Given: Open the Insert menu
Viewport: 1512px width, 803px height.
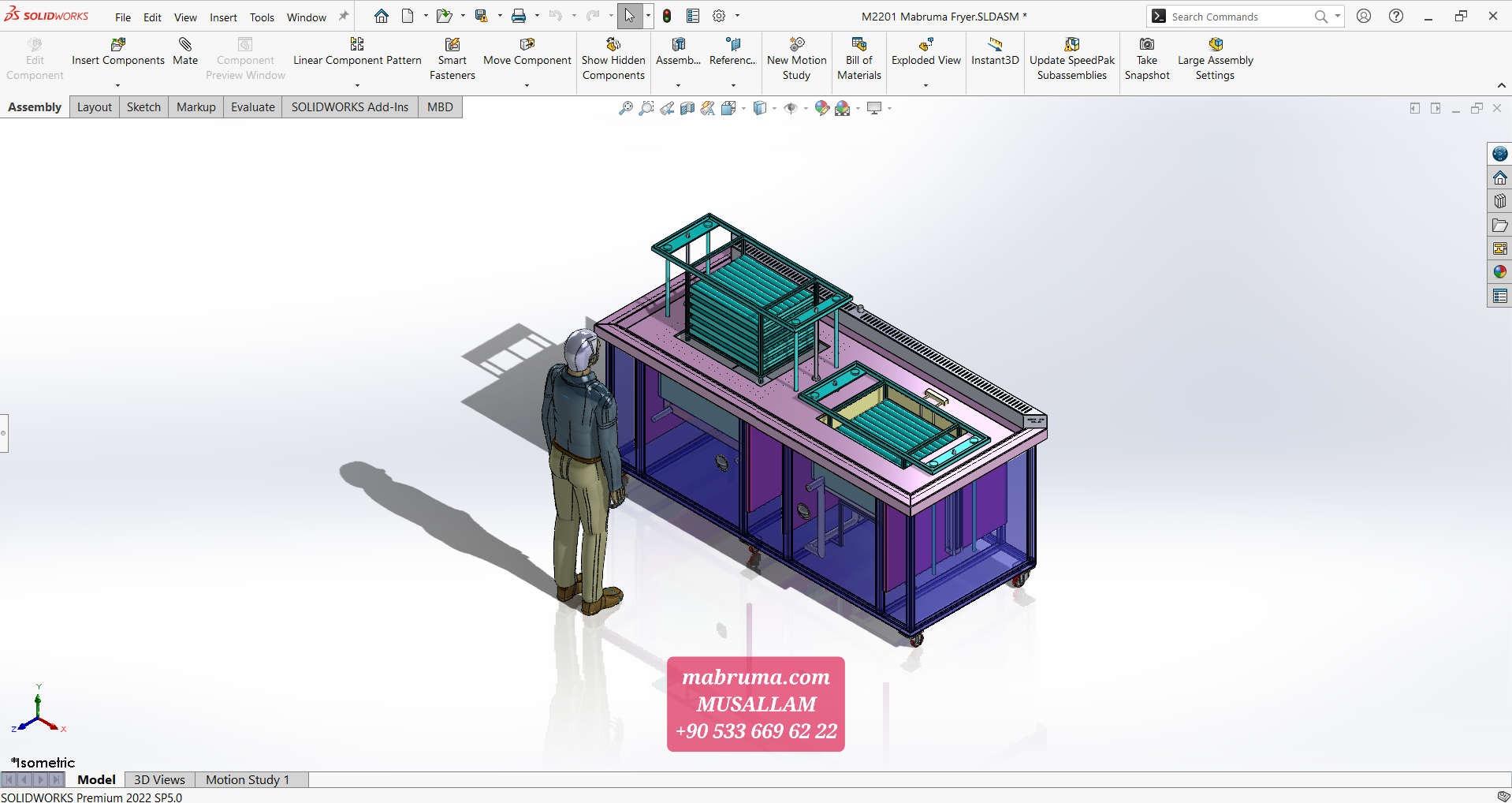Looking at the screenshot, I should (223, 17).
